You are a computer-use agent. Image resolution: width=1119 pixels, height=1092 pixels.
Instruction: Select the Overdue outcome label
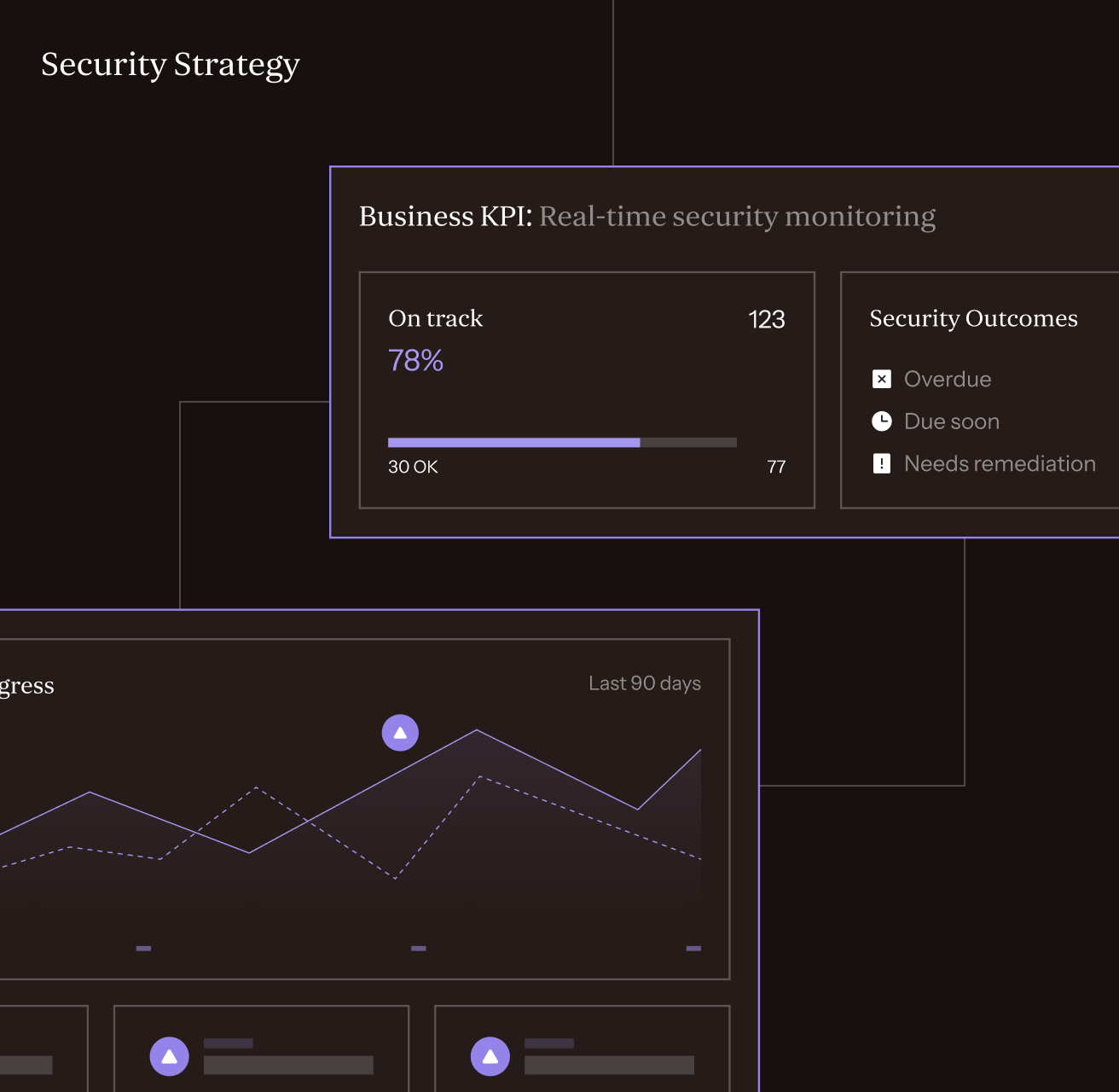pos(948,379)
